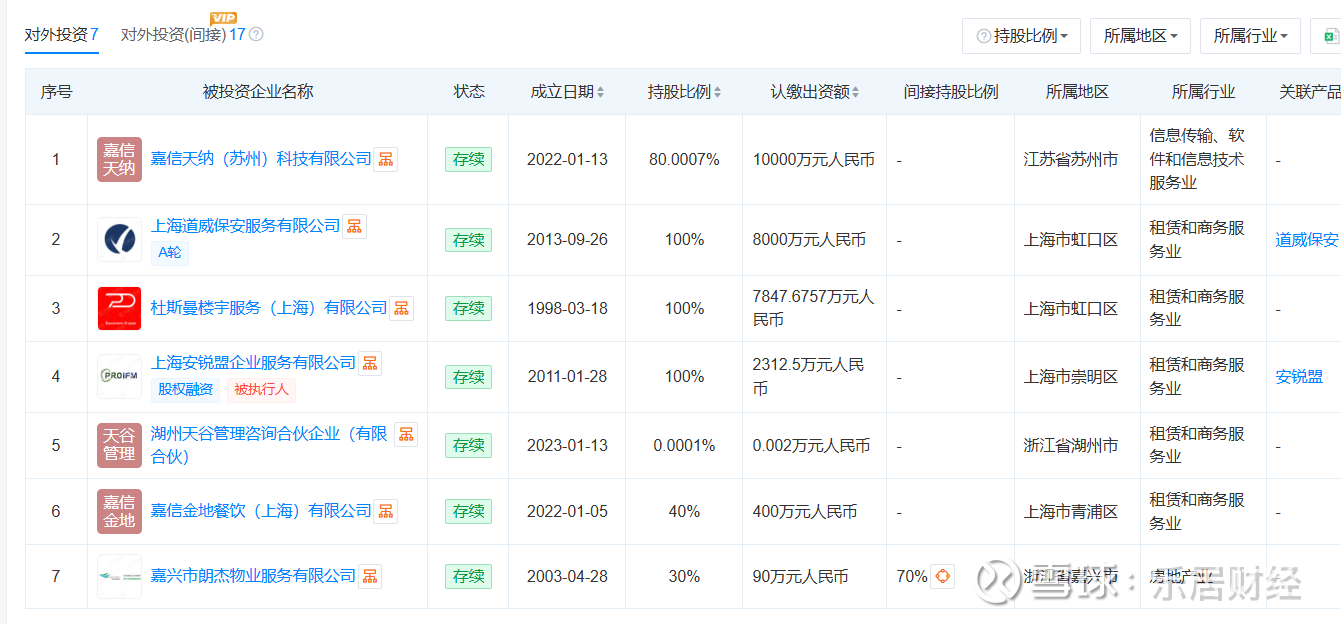Click equity structure icon beside 嘉信金地餐饮

[385, 511]
